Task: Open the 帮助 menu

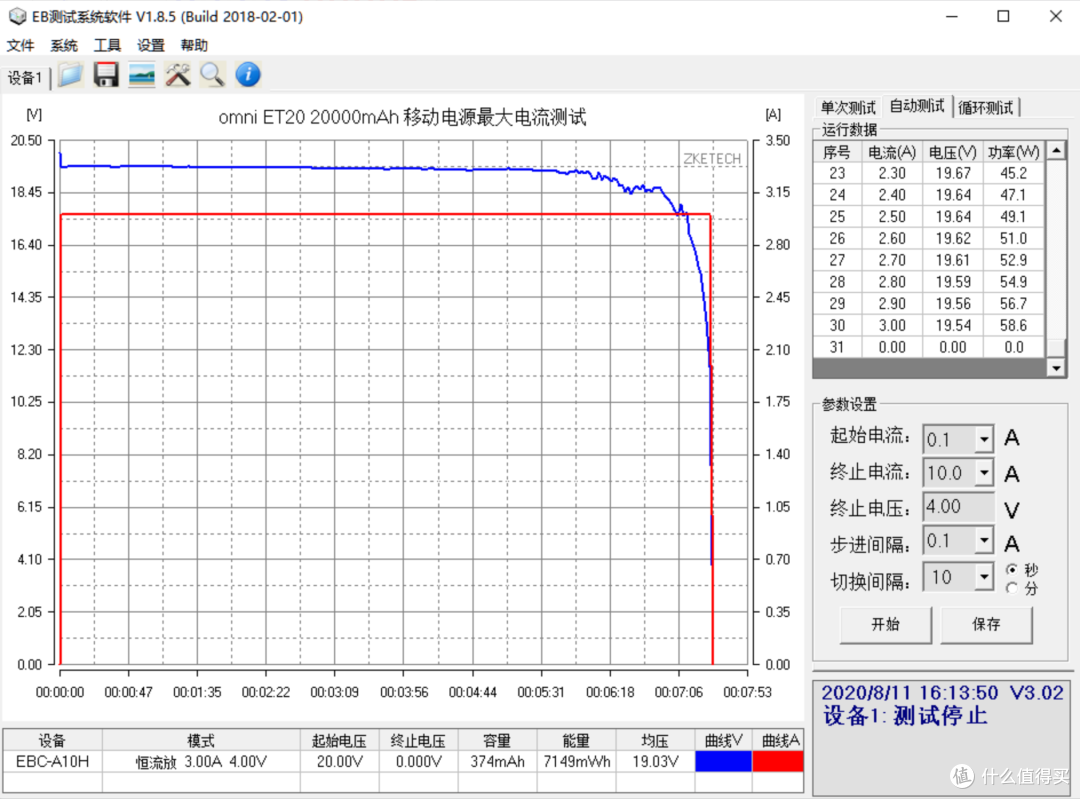Action: (x=194, y=45)
